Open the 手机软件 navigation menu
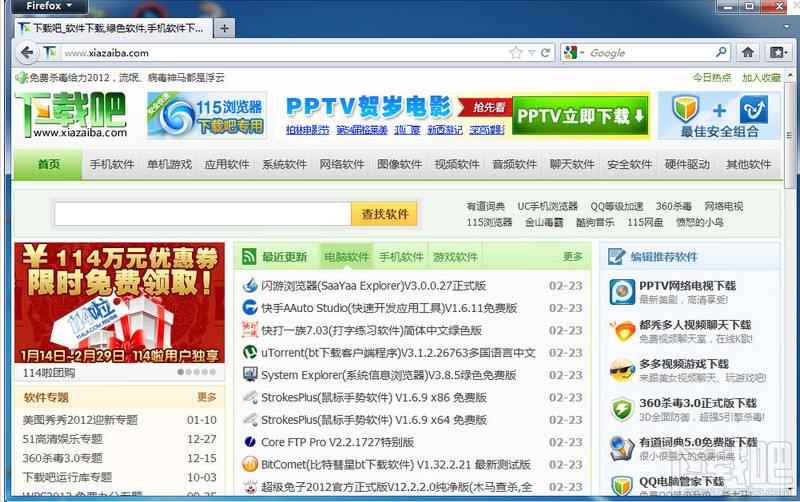The image size is (800, 502). [112, 164]
